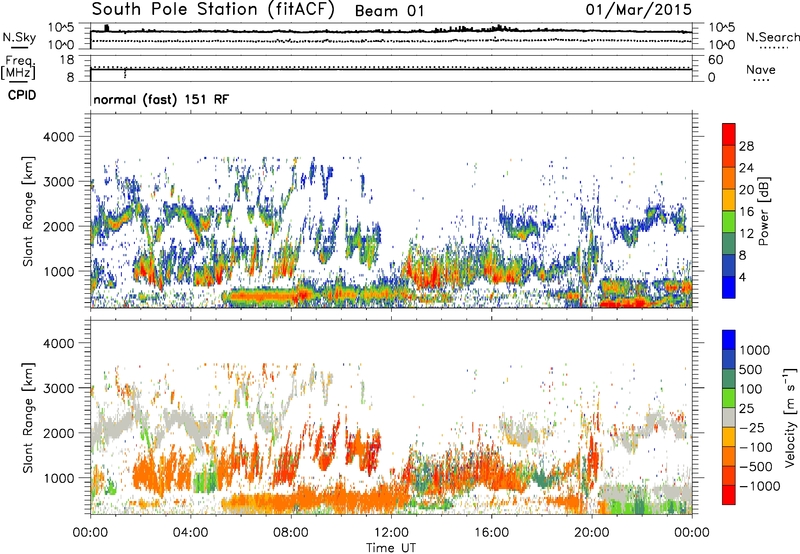Click the '12:00' time tick label
This screenshot has width=800, height=554.
coord(391,533)
